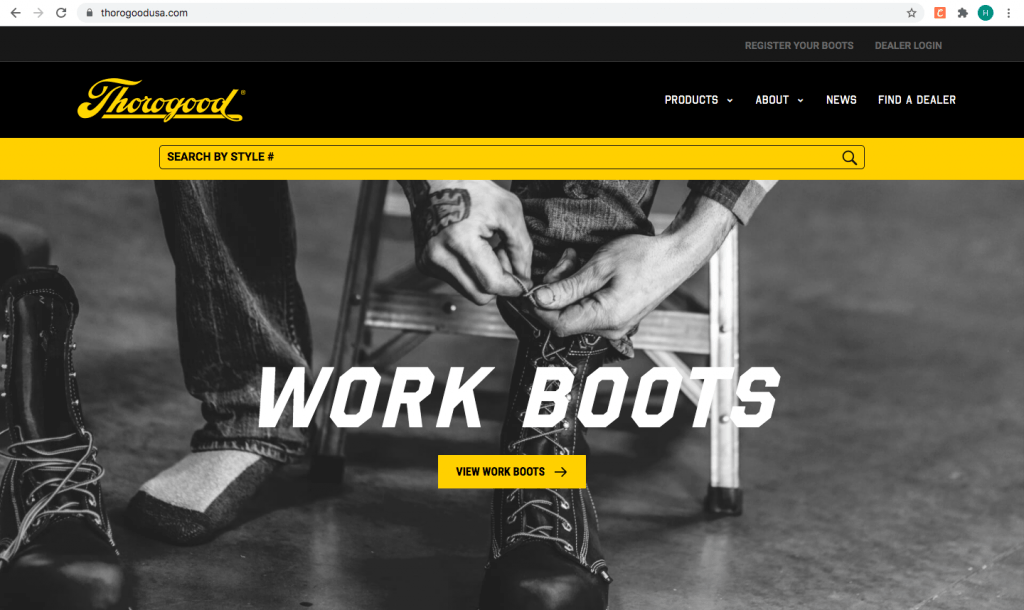Click the magnifier search icon
The height and width of the screenshot is (610, 1024).
point(849,157)
